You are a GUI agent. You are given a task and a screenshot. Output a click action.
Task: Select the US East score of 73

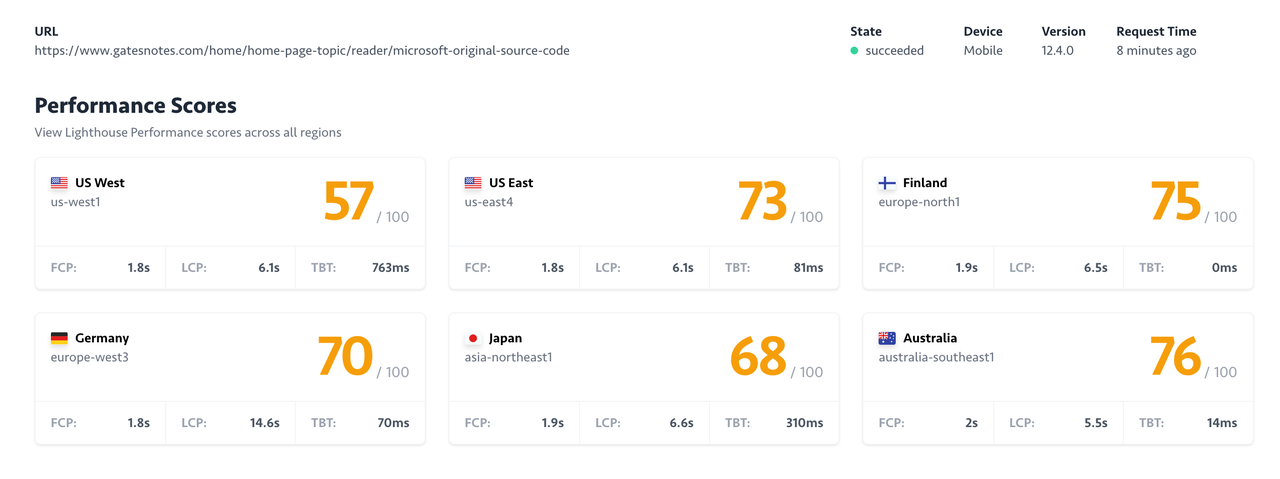762,202
